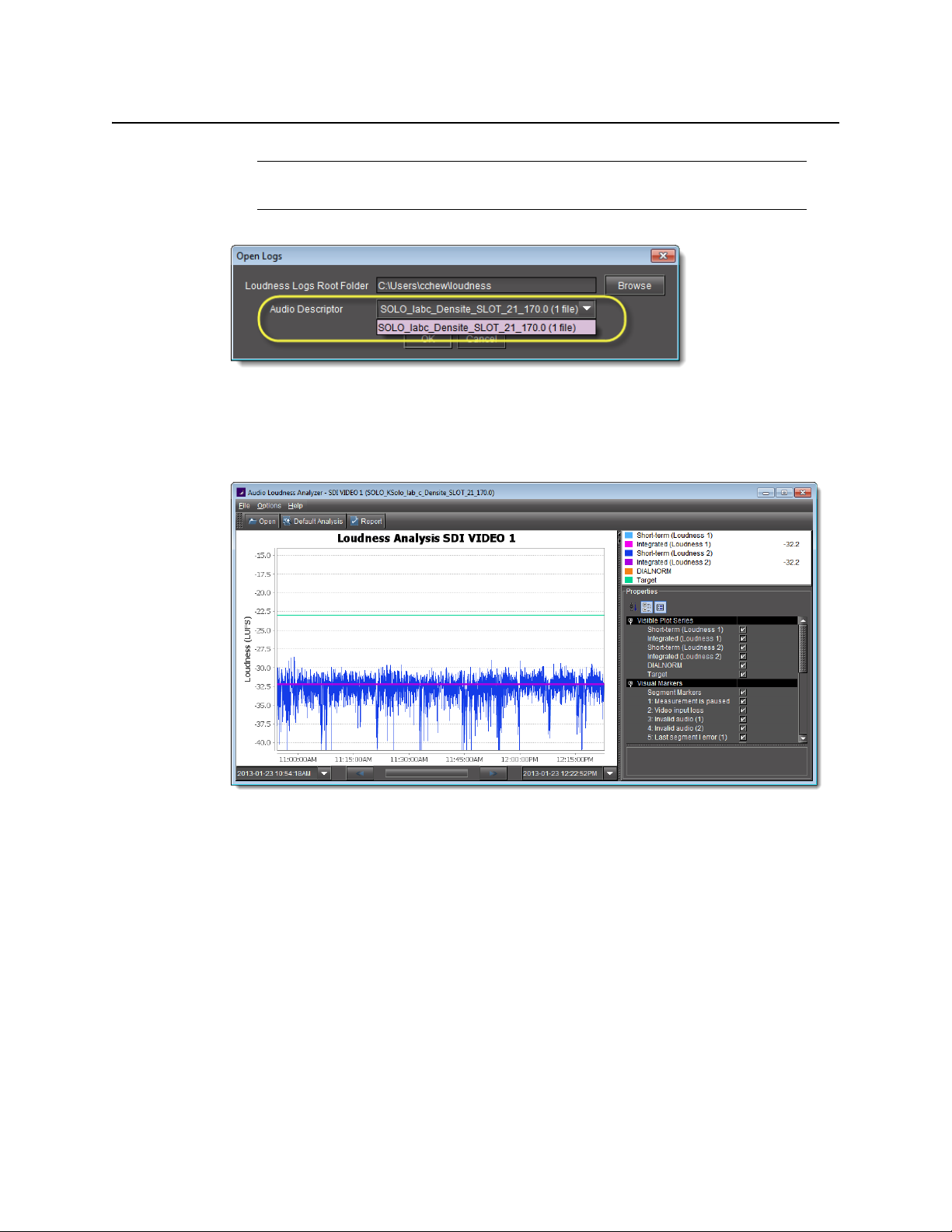Open the Options menu

pyautogui.click(x=269, y=506)
